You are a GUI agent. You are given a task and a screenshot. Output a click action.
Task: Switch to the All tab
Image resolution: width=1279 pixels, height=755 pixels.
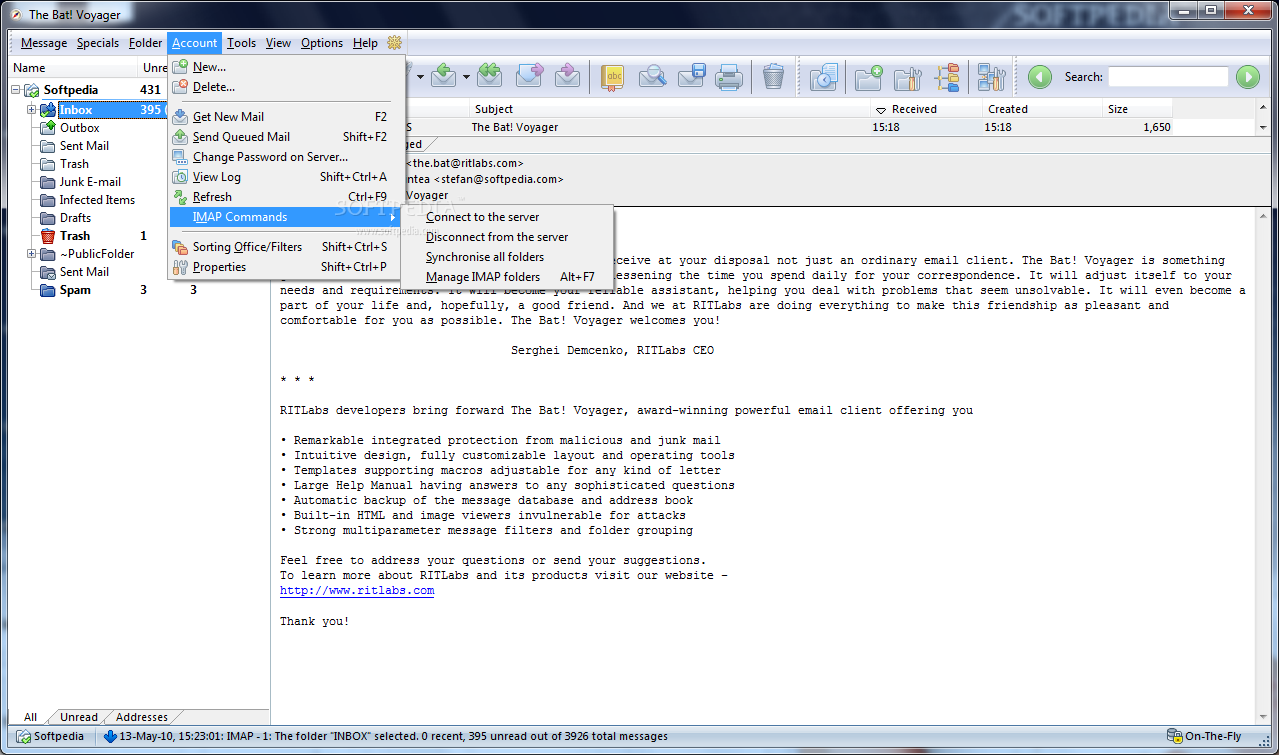tap(31, 717)
